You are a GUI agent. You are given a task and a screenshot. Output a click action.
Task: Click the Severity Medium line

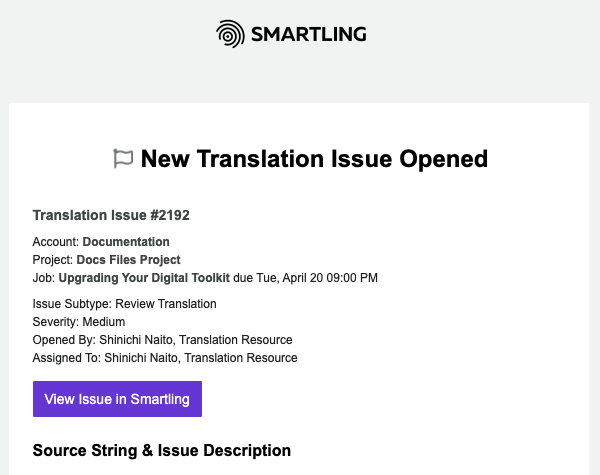[79, 322]
